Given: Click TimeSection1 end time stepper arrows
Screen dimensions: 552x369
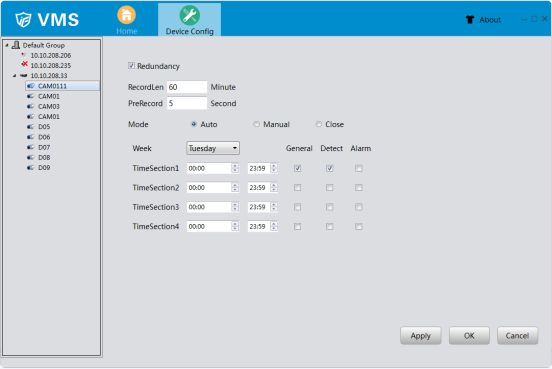Looking at the screenshot, I should pos(274,168).
